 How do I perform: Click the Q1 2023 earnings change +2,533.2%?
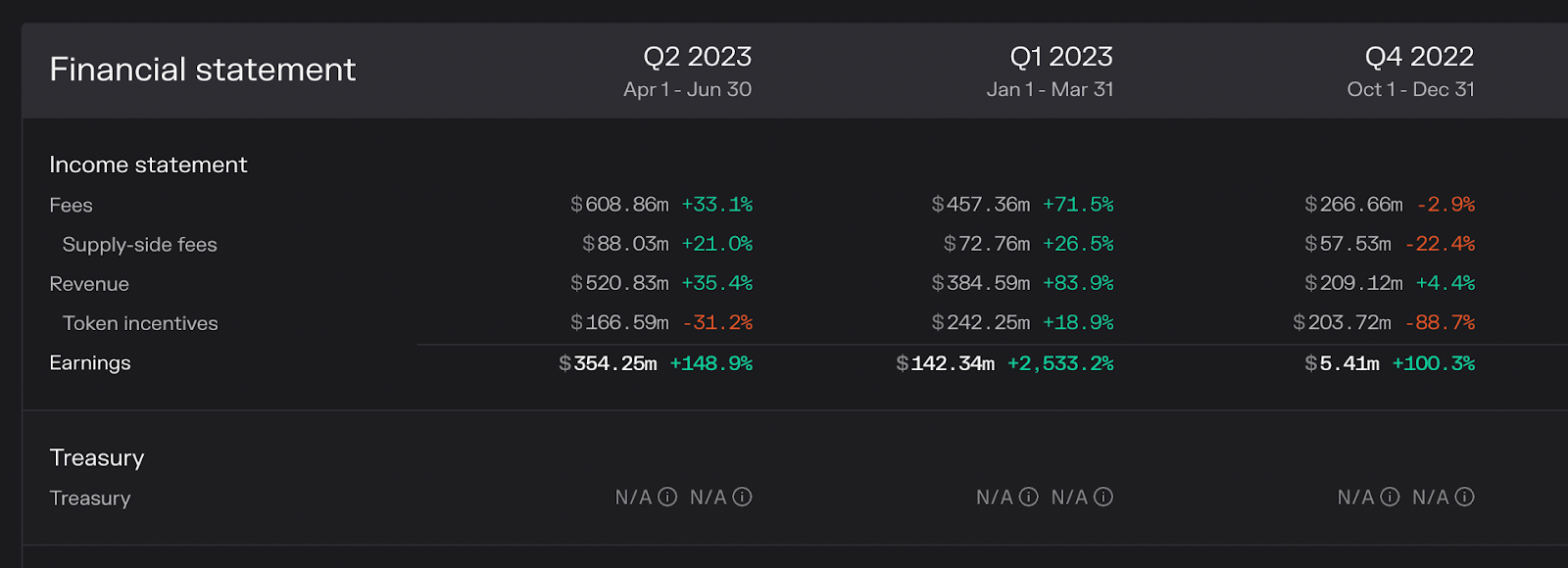tap(1060, 363)
